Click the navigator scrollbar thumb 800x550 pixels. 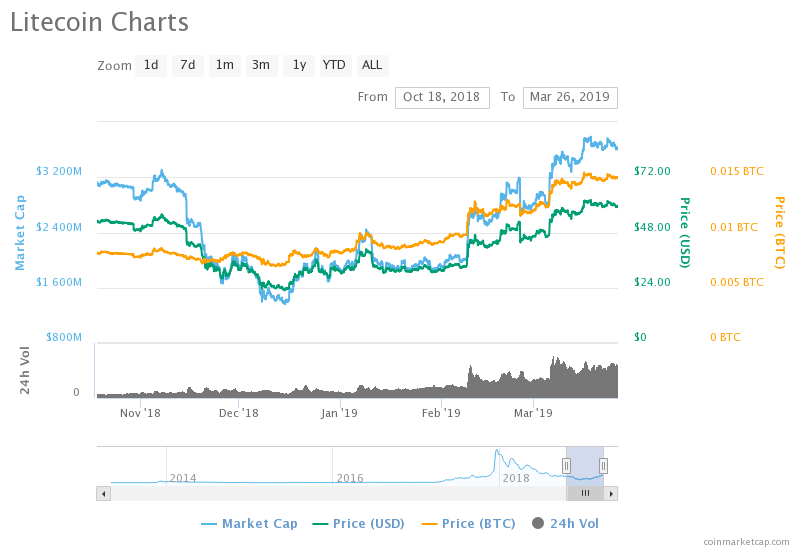[x=585, y=493]
